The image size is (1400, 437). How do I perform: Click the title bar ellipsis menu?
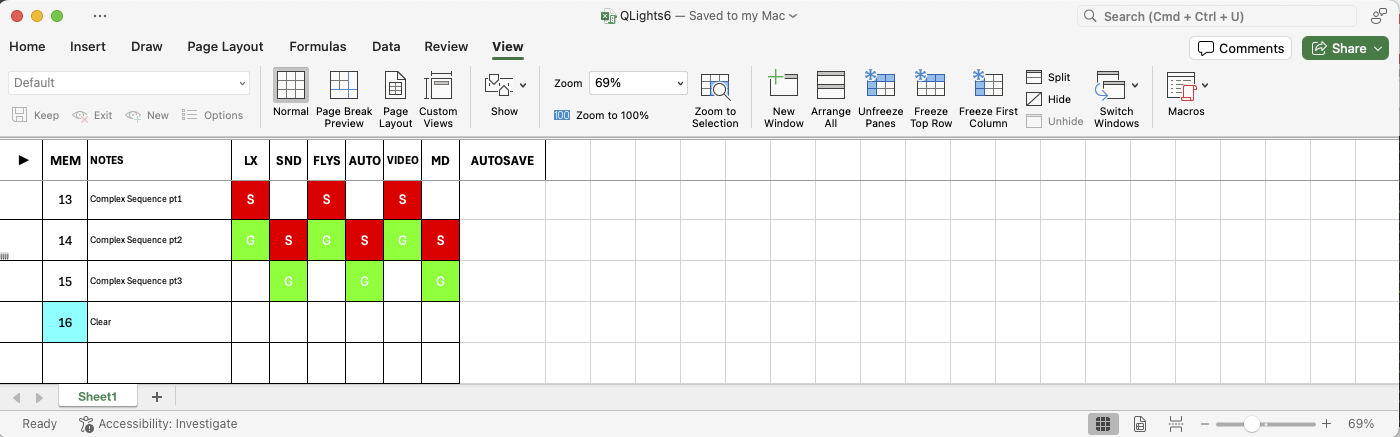click(100, 16)
